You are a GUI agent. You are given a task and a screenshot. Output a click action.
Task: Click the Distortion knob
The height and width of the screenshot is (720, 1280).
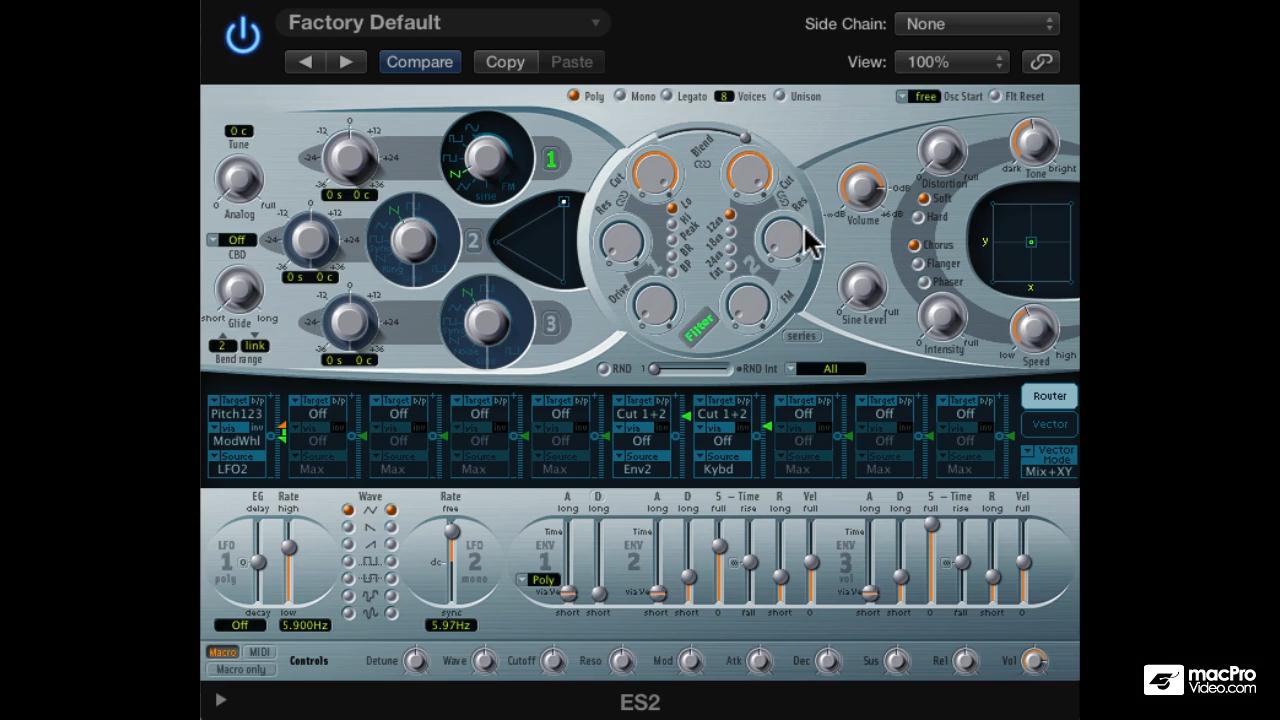click(941, 152)
